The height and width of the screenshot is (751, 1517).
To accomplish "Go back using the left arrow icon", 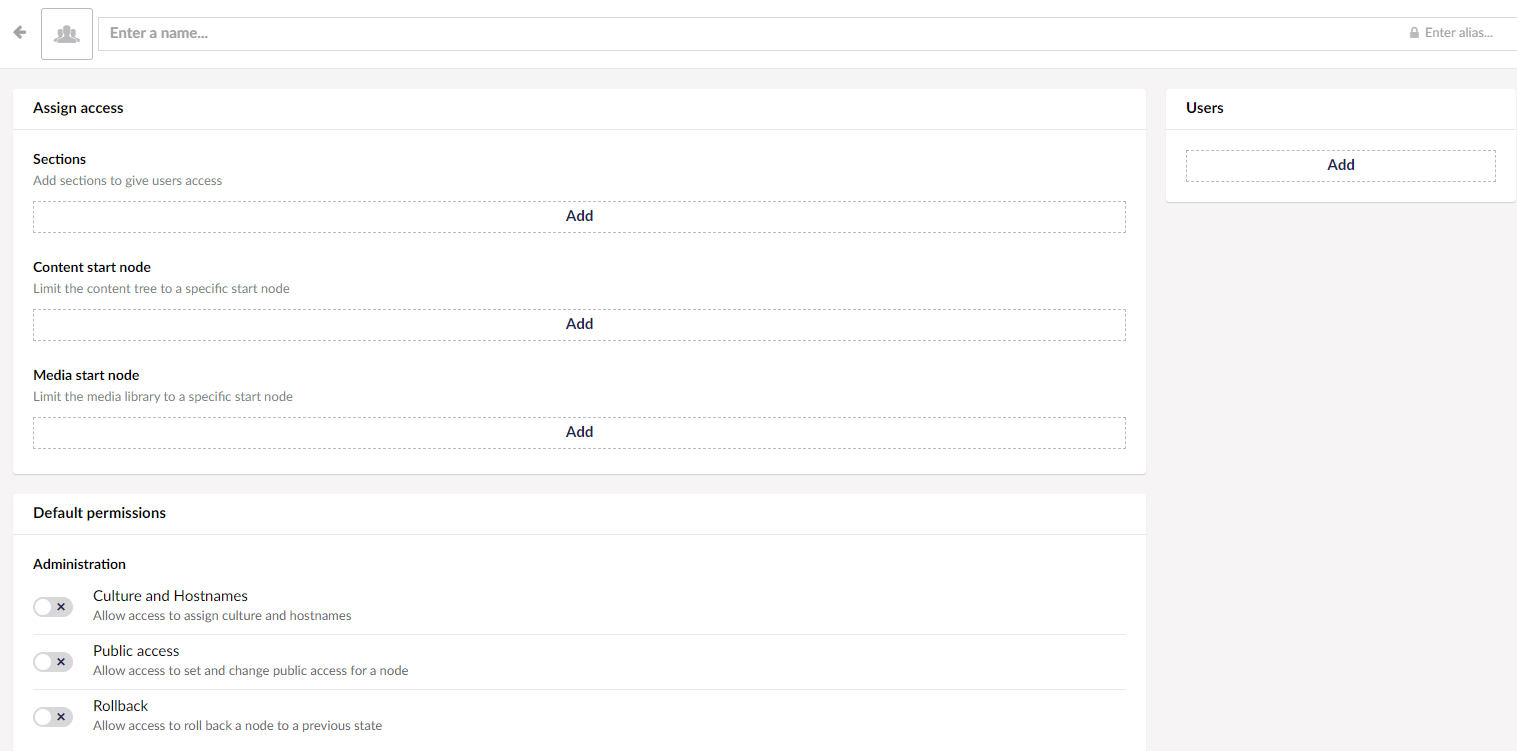I will coord(19,33).
